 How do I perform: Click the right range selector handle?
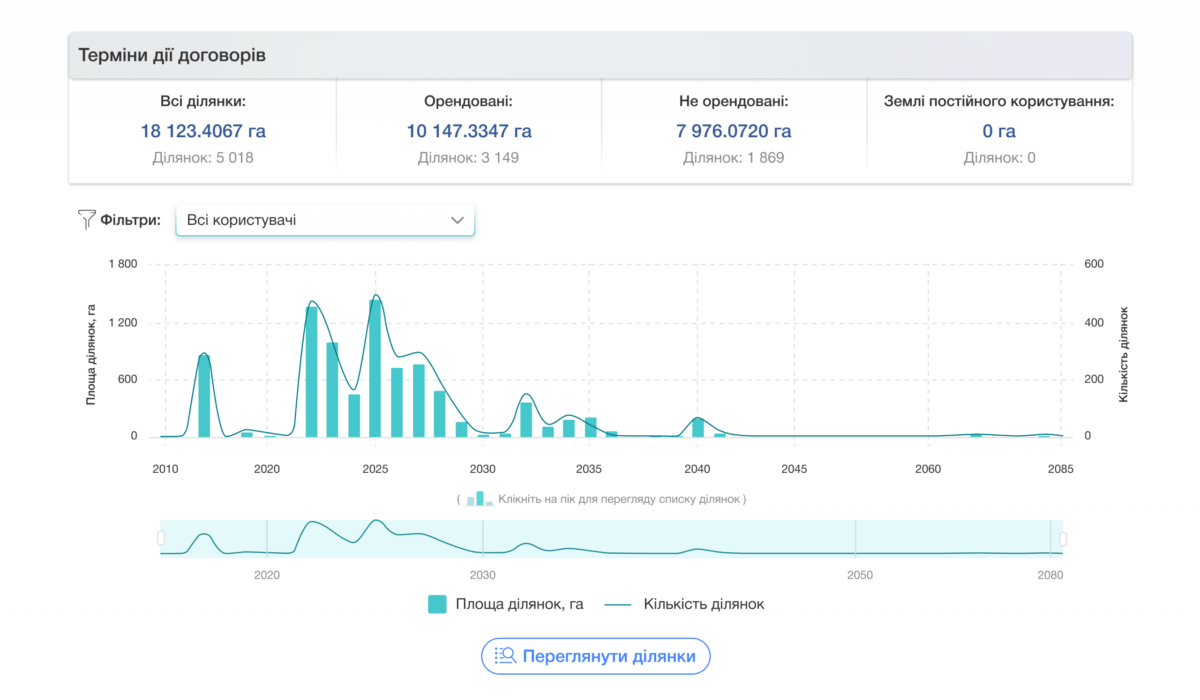tap(1063, 539)
